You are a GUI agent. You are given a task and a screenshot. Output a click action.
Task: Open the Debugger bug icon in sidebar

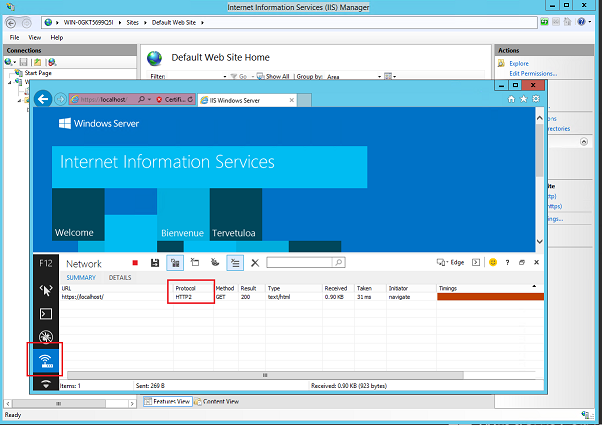[x=45, y=336]
